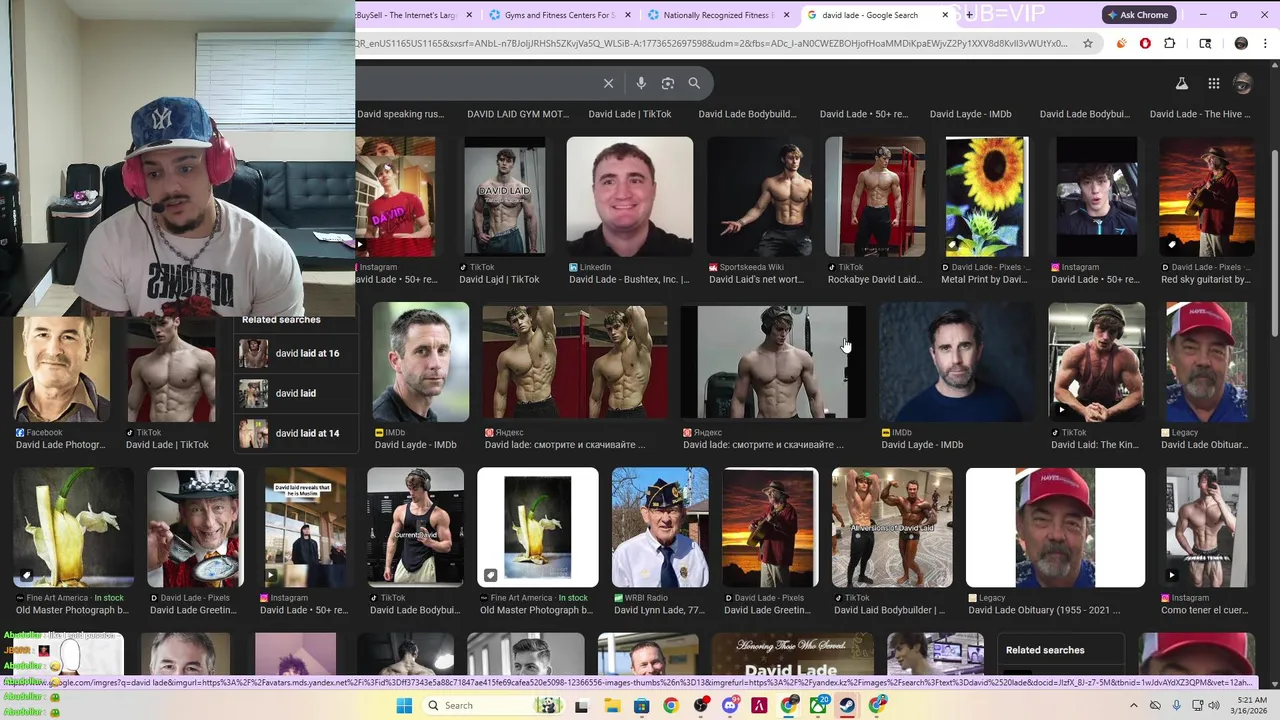The width and height of the screenshot is (1280, 720).
Task: Close the Gyms and Fitness Centers tab
Action: pyautogui.click(x=628, y=15)
